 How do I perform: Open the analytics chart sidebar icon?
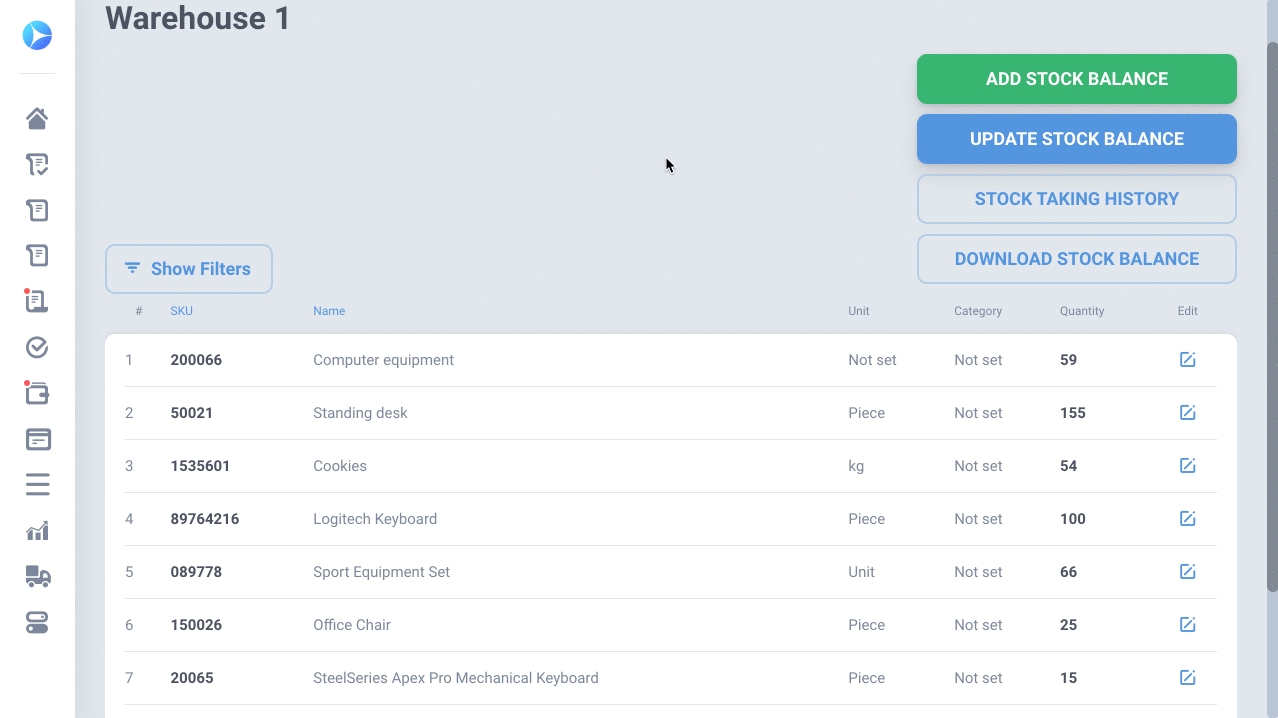37,531
